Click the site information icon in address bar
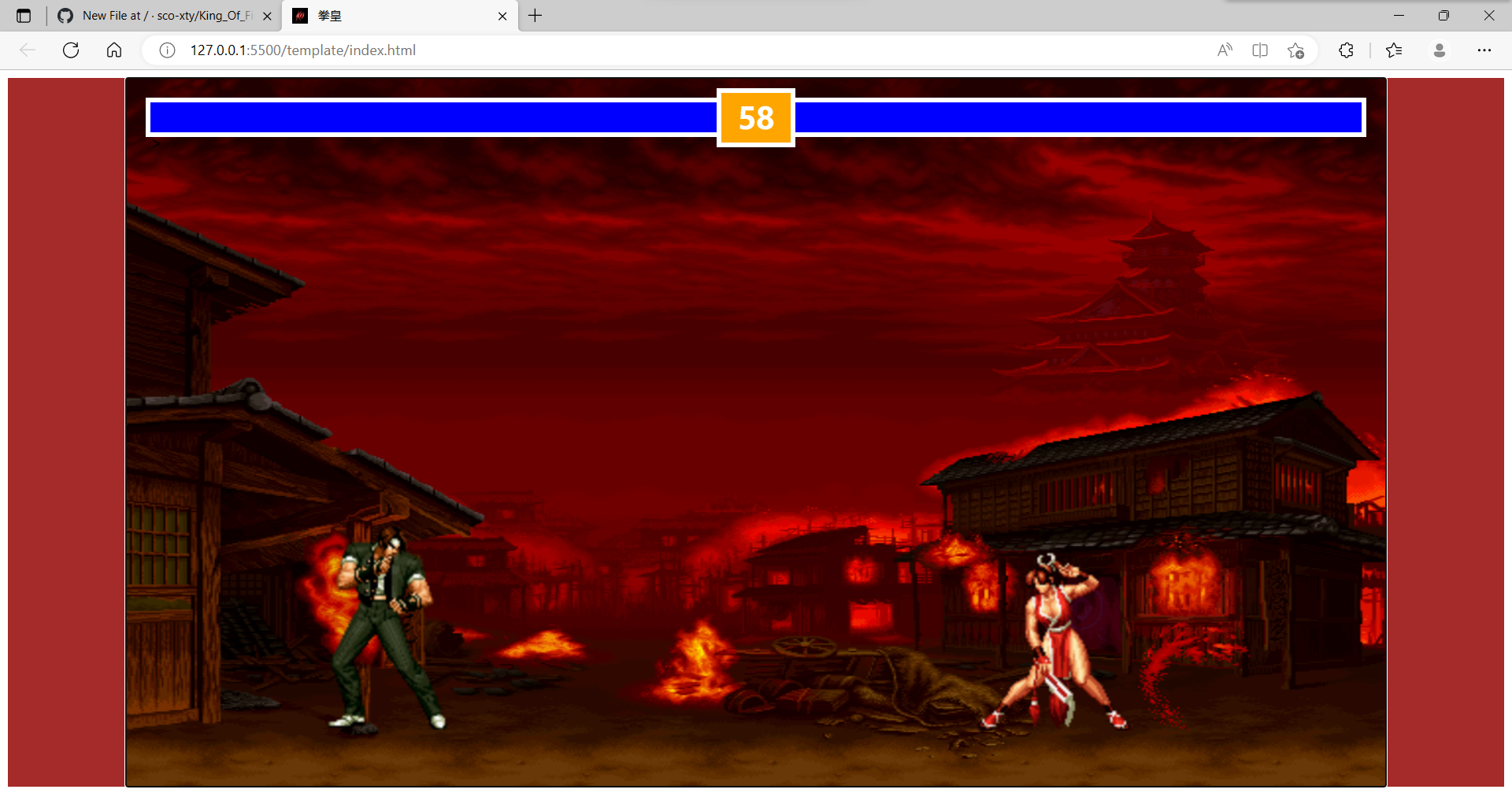1512x793 pixels. click(x=166, y=50)
